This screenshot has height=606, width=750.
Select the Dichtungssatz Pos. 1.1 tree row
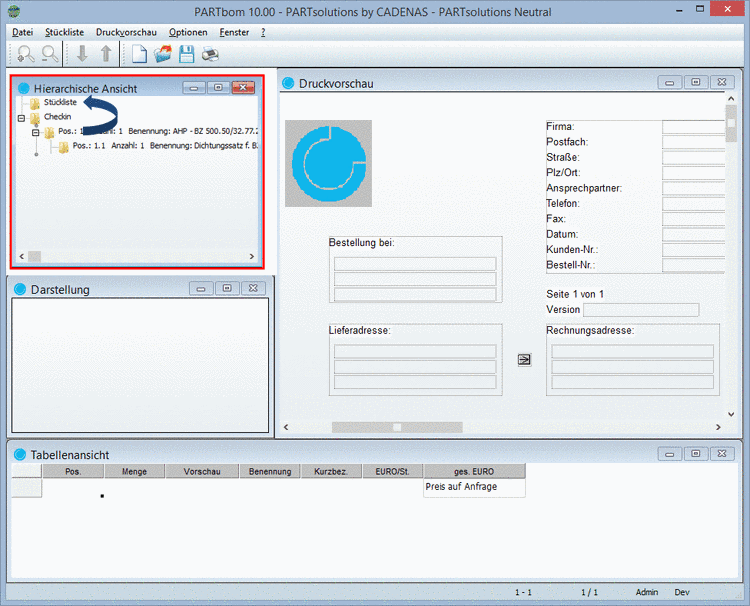[165, 145]
